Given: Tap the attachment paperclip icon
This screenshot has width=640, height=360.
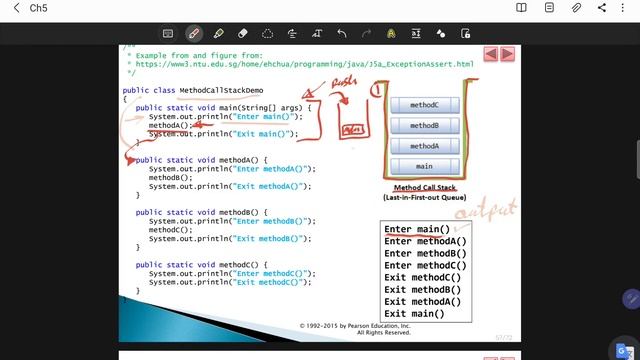Looking at the screenshot, I should [x=576, y=8].
